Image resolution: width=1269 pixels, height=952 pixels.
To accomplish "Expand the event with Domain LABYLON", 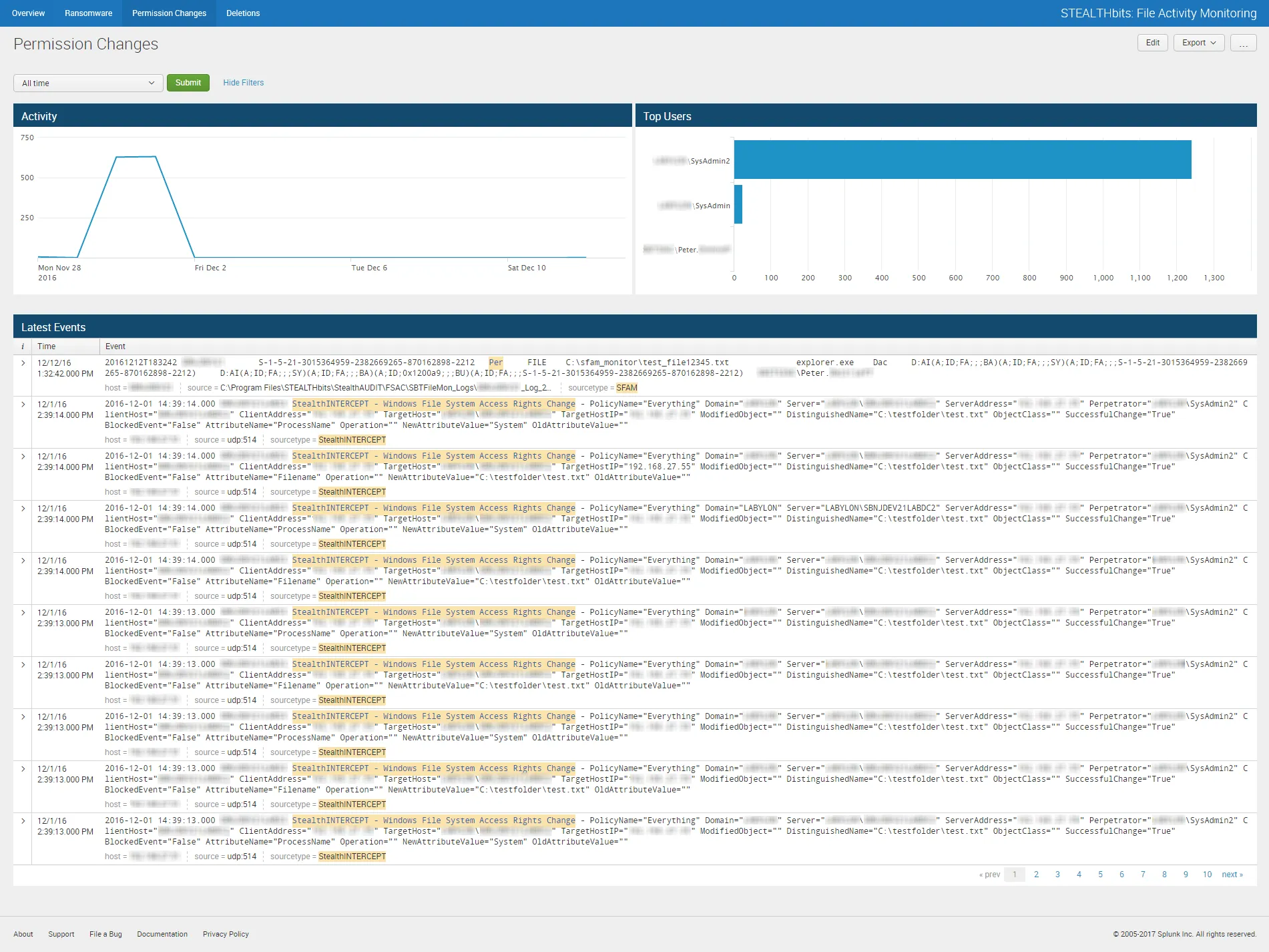I will pyautogui.click(x=23, y=509).
